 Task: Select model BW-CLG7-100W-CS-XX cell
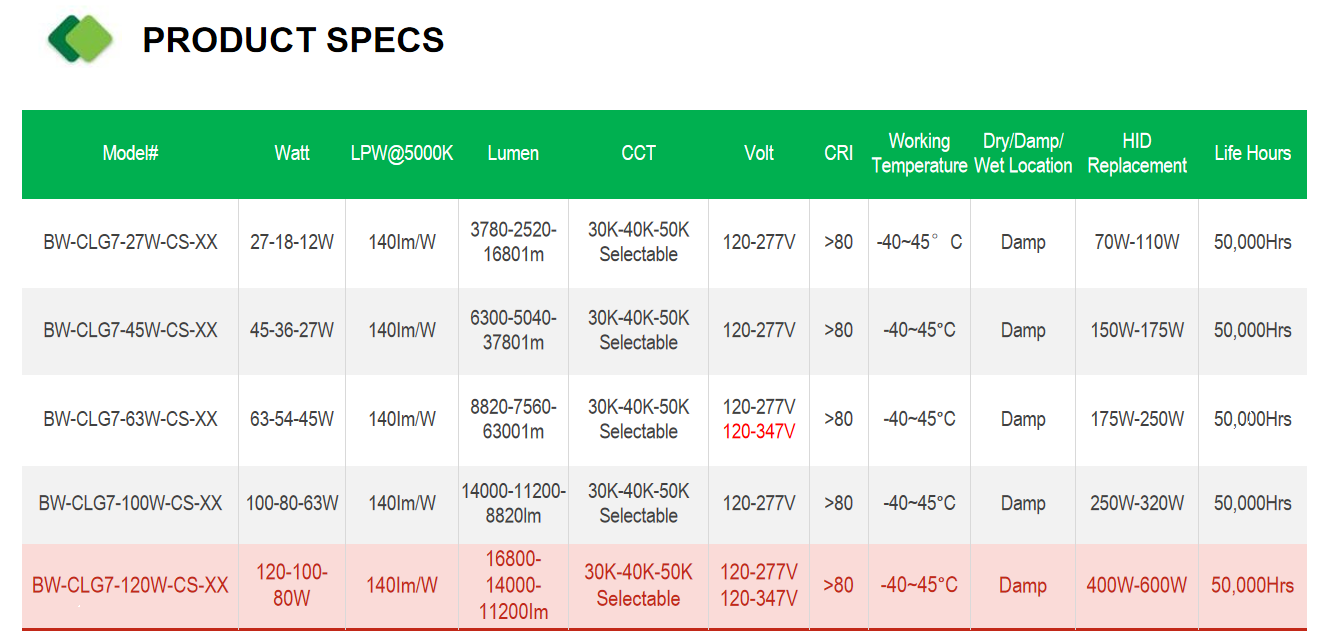(130, 503)
